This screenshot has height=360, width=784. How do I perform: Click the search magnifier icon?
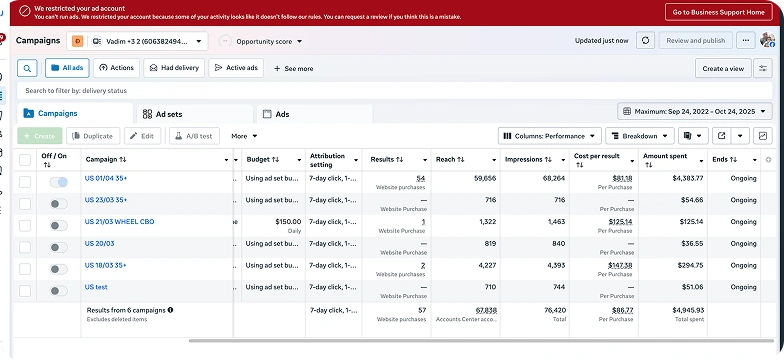point(27,68)
